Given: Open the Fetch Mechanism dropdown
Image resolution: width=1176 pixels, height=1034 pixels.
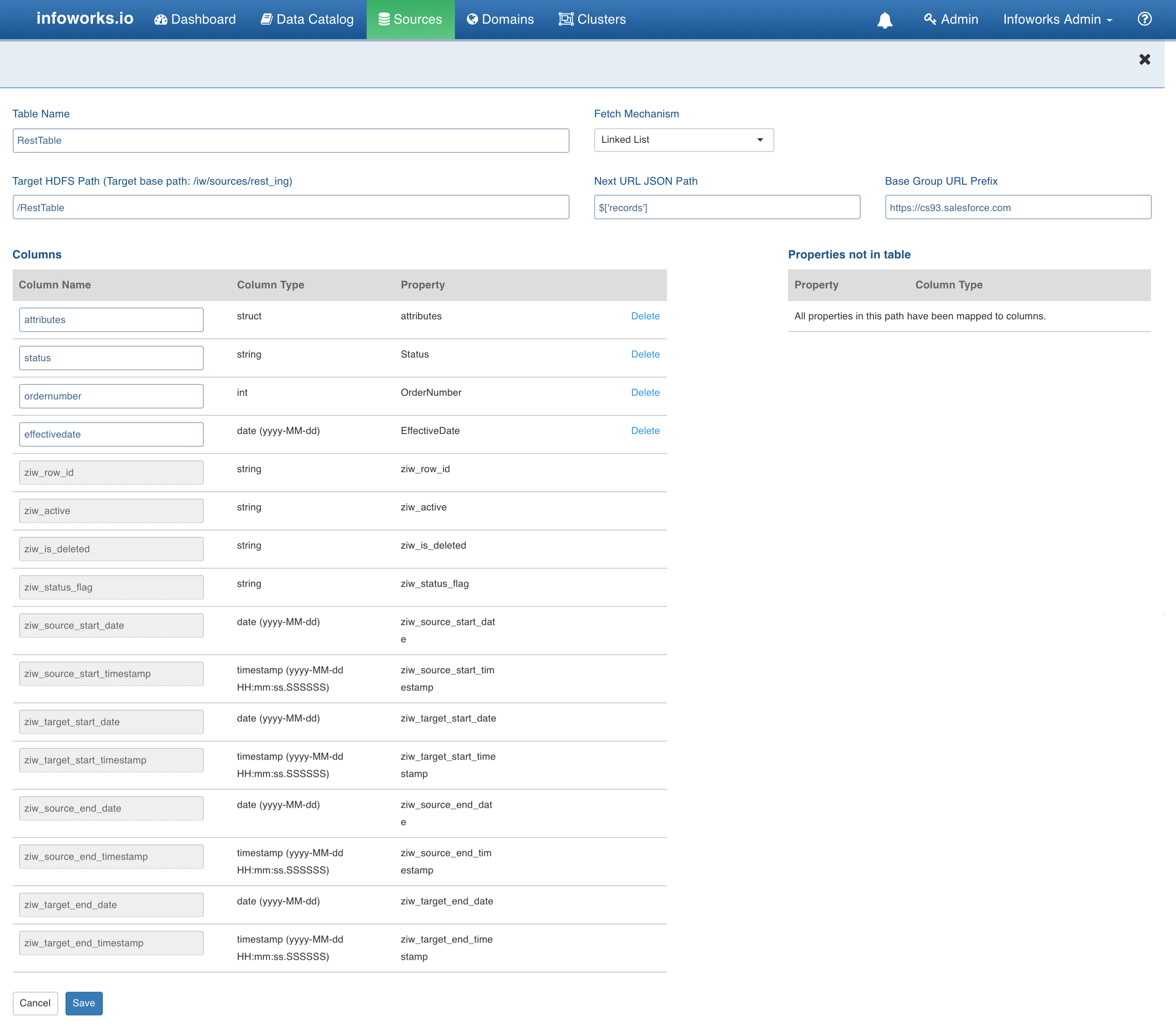Looking at the screenshot, I should [x=683, y=140].
